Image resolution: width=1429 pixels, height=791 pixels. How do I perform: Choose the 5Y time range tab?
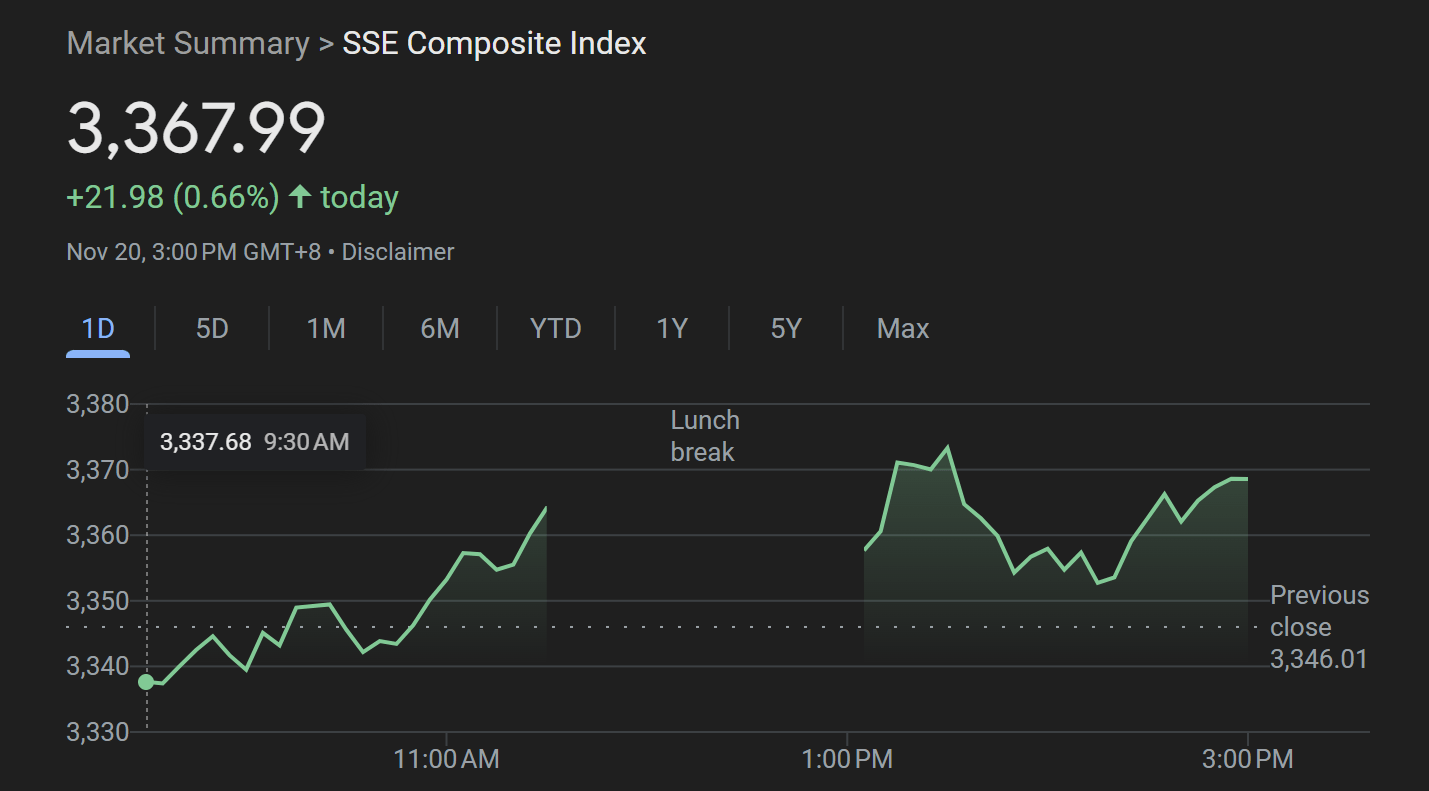(786, 328)
